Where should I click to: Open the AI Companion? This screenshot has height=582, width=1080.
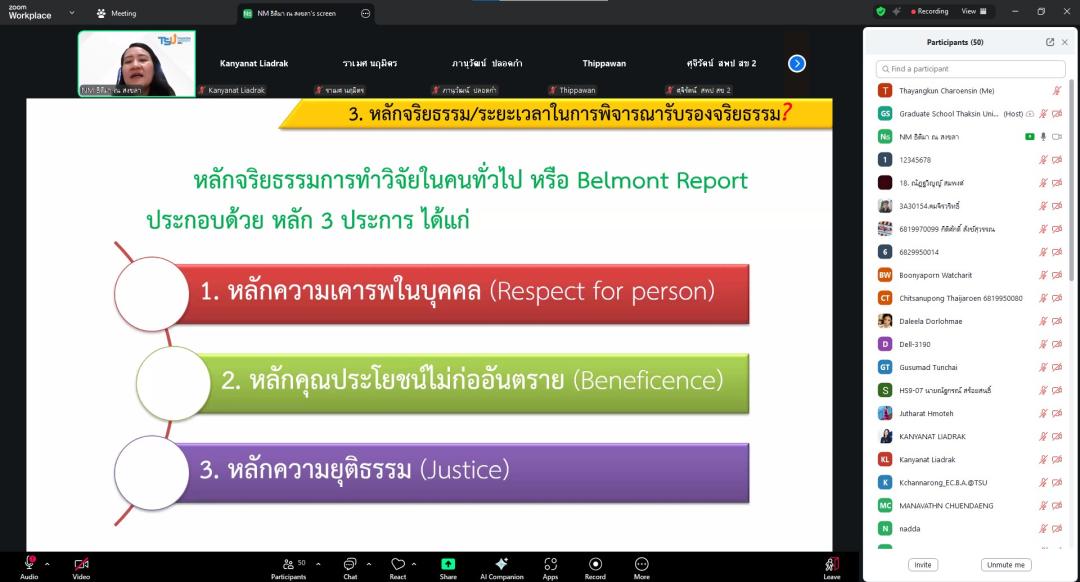pos(501,564)
